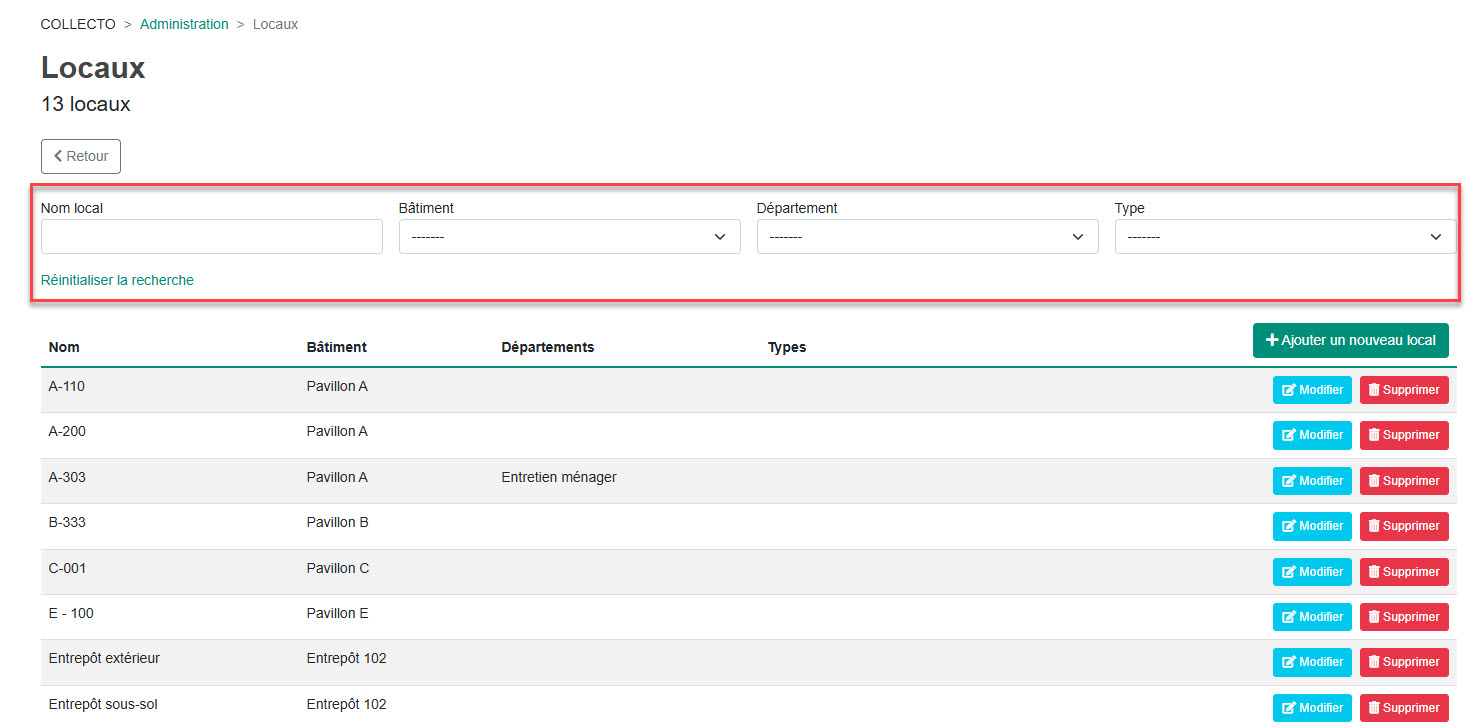The image size is (1479, 728).
Task: Delete room B-333 with Supprimer
Action: pos(1403,526)
